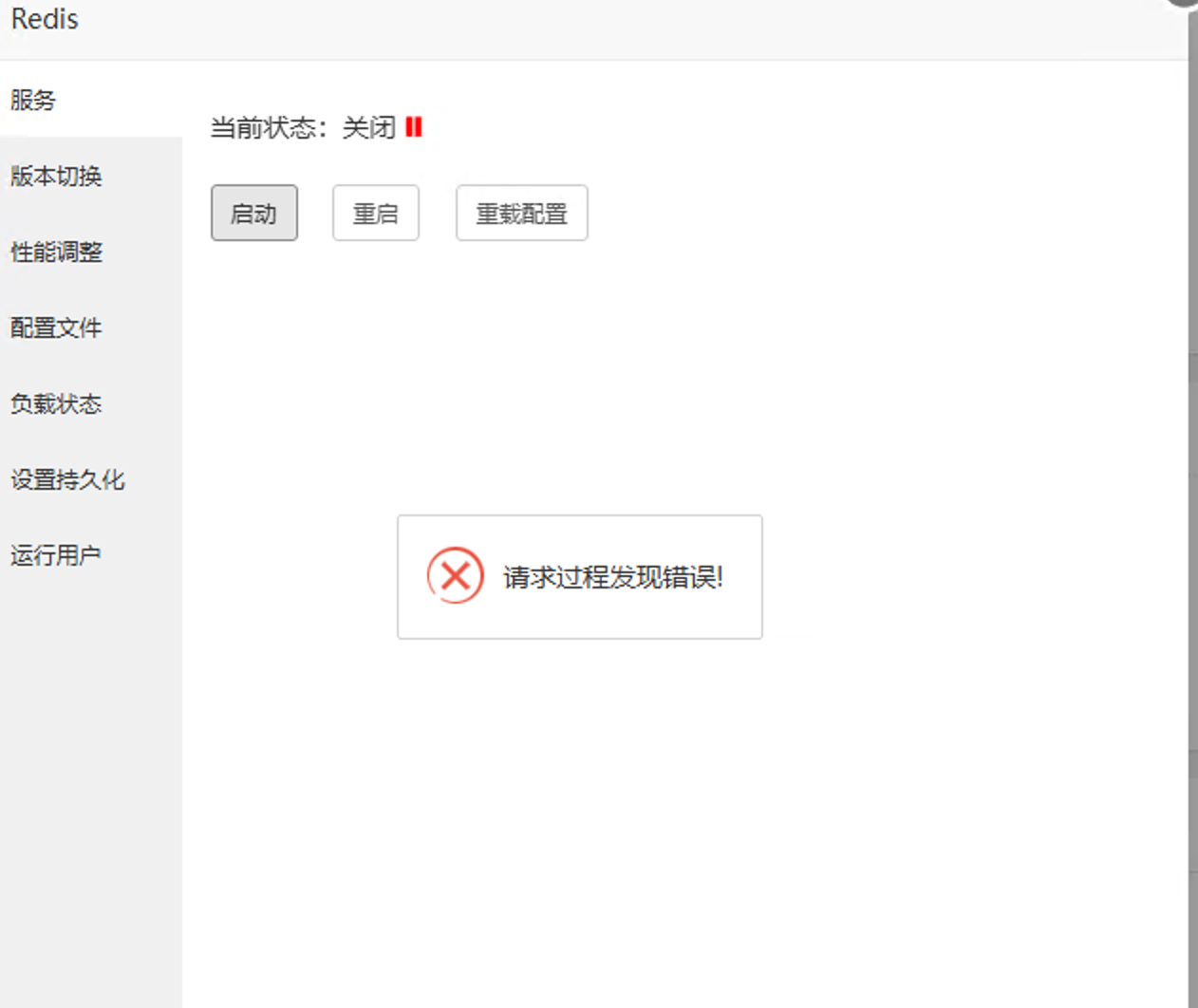Screen dimensions: 1198x1008
Task: Click the 重启 button
Action: pyautogui.click(x=376, y=213)
